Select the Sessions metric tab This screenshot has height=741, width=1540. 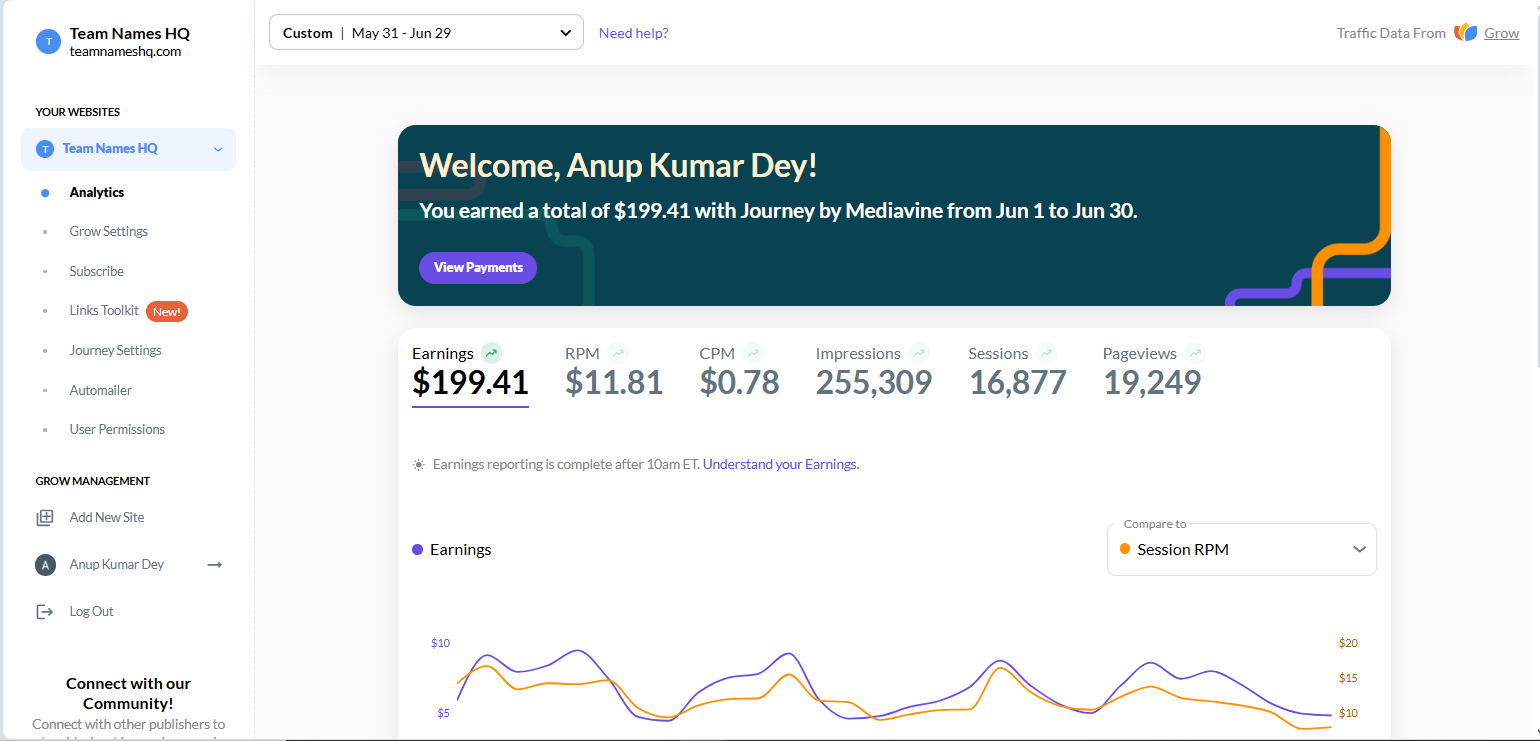[1017, 372]
